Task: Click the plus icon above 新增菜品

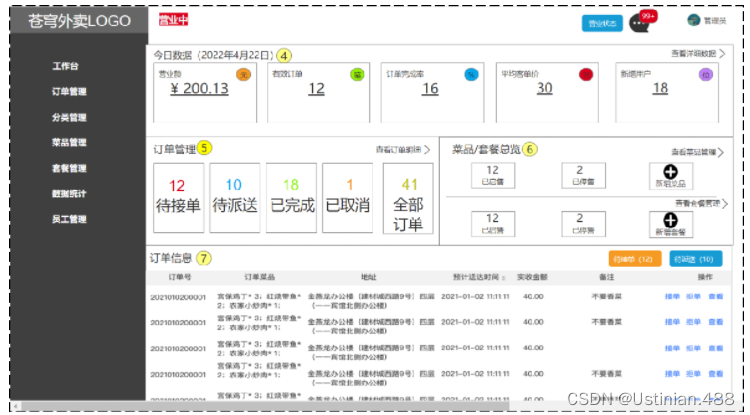Action: tap(671, 172)
